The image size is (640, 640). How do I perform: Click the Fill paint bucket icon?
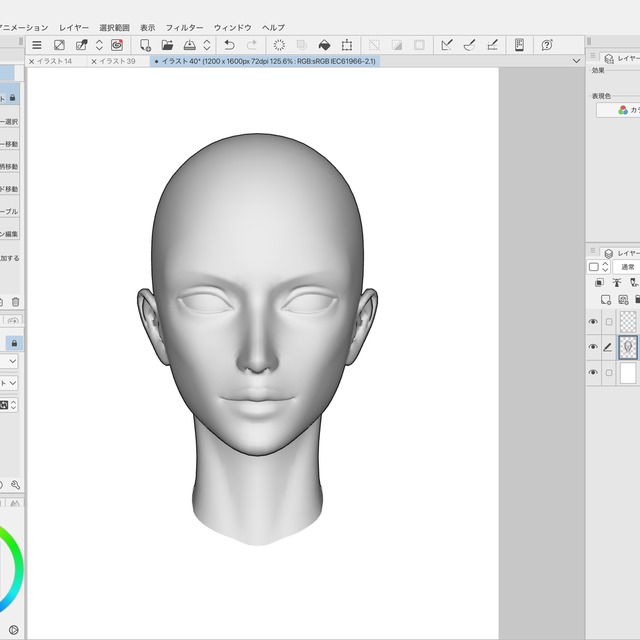pos(324,45)
